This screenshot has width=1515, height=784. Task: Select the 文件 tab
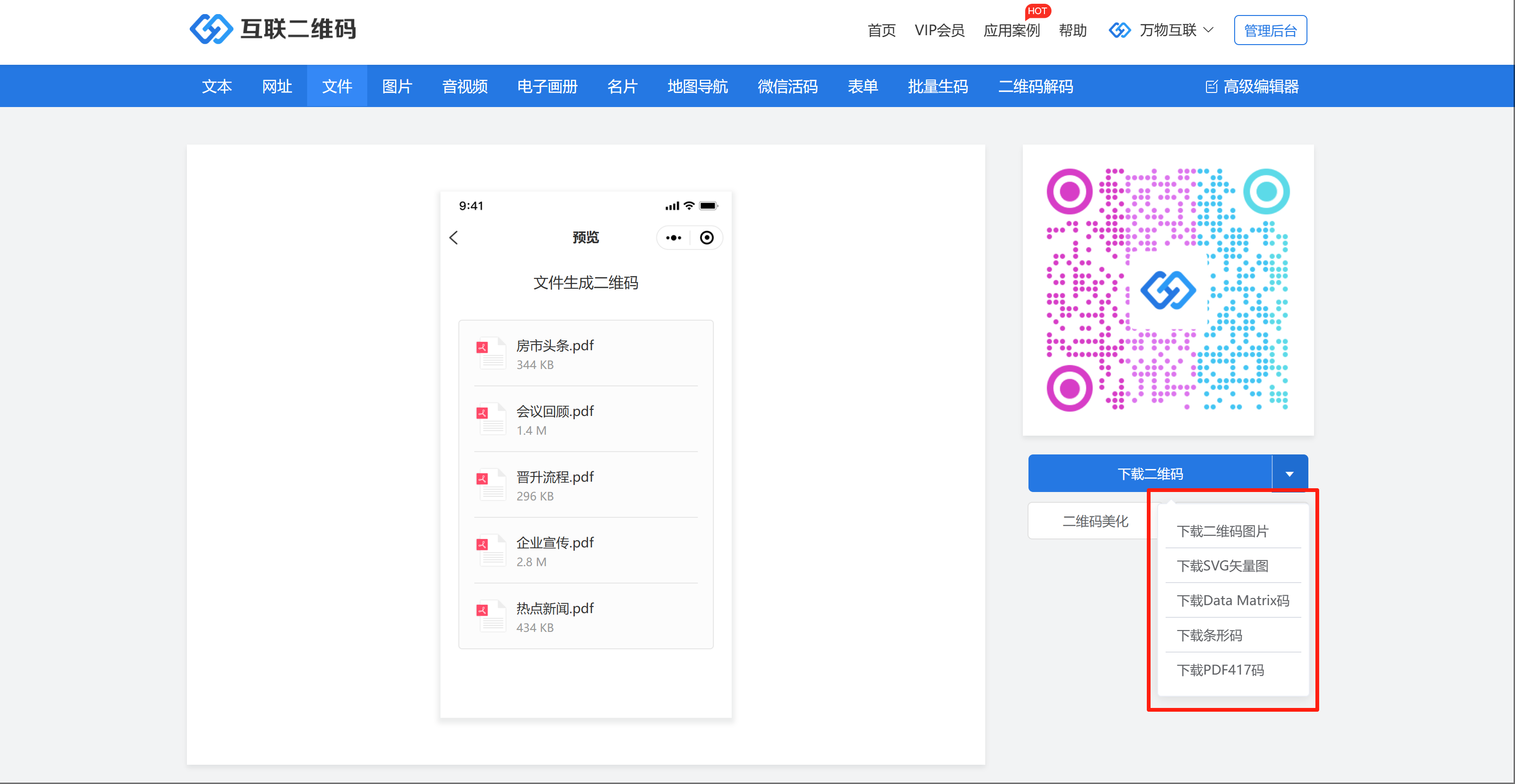pyautogui.click(x=337, y=86)
